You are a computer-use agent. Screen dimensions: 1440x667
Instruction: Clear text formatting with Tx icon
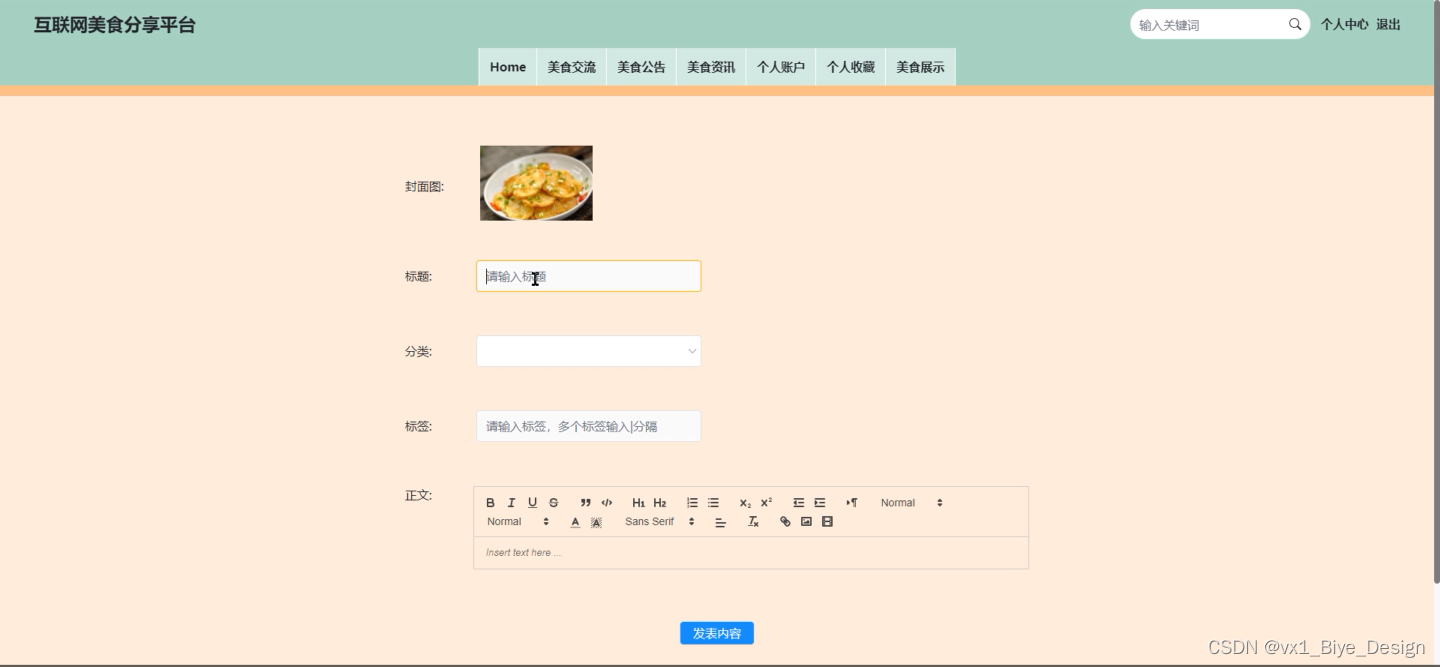tap(753, 522)
